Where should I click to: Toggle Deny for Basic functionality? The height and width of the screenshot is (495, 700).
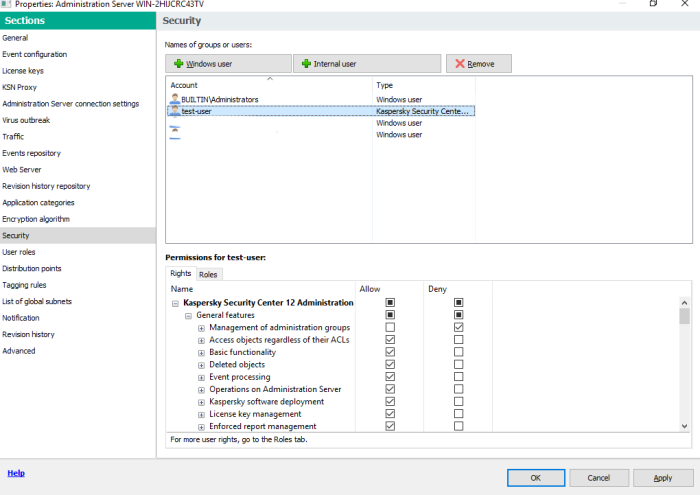pyautogui.click(x=458, y=352)
